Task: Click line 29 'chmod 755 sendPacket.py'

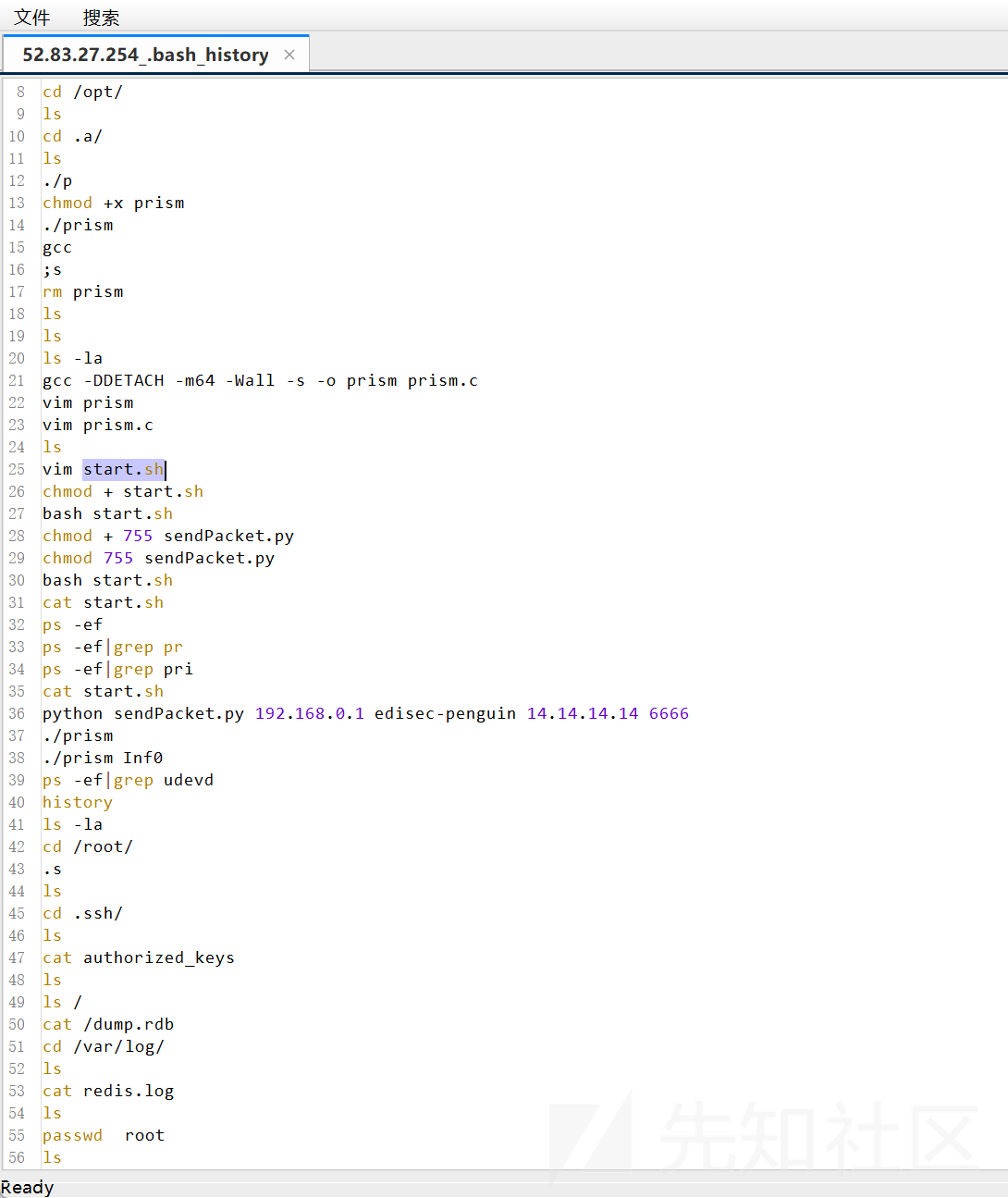Action: coord(158,558)
